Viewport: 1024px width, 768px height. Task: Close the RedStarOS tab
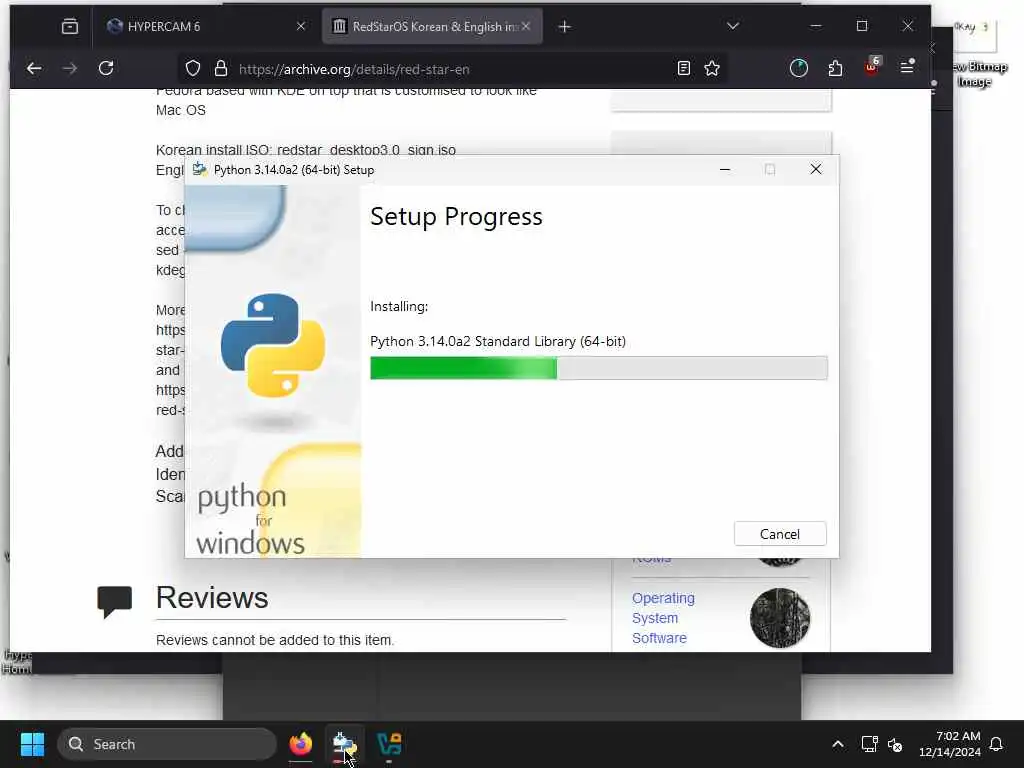point(526,26)
